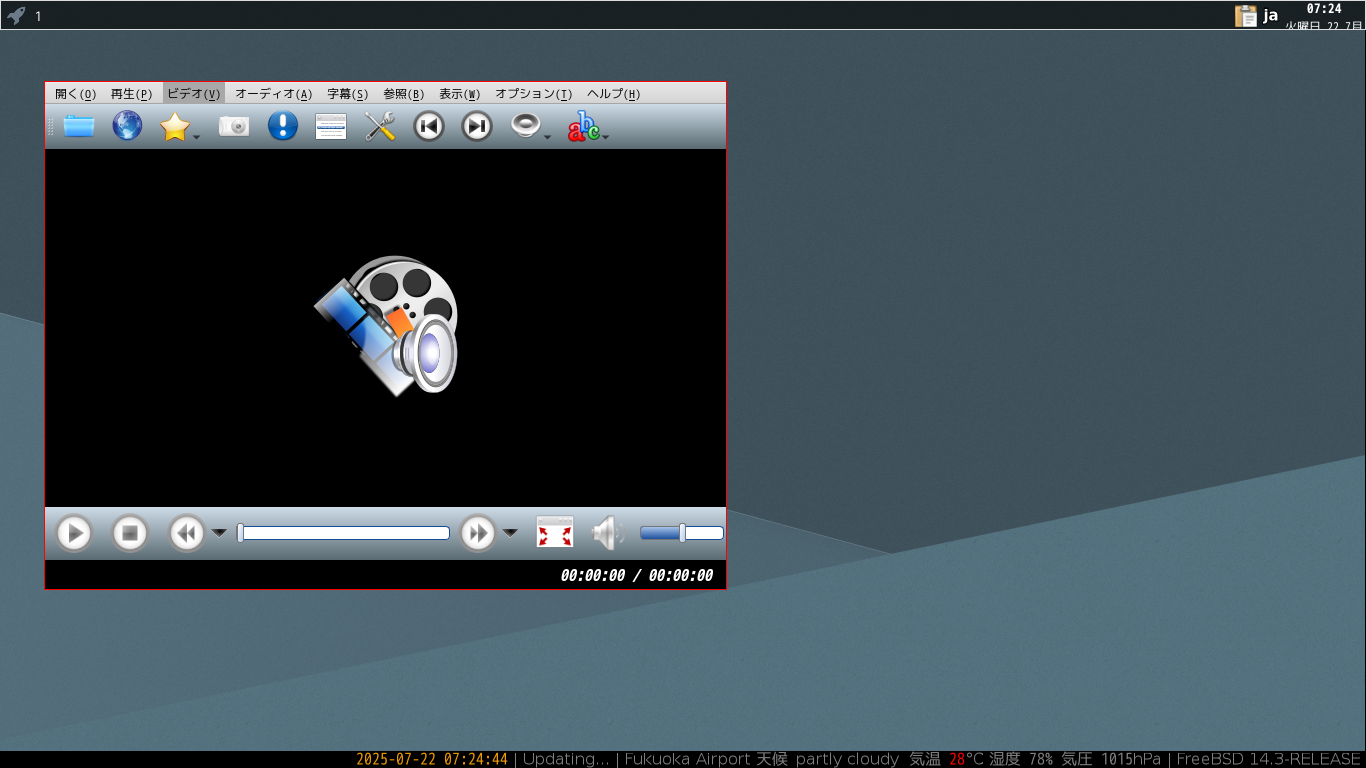The width and height of the screenshot is (1366, 768).
Task: Click the Updating... status bar text
Action: click(566, 759)
